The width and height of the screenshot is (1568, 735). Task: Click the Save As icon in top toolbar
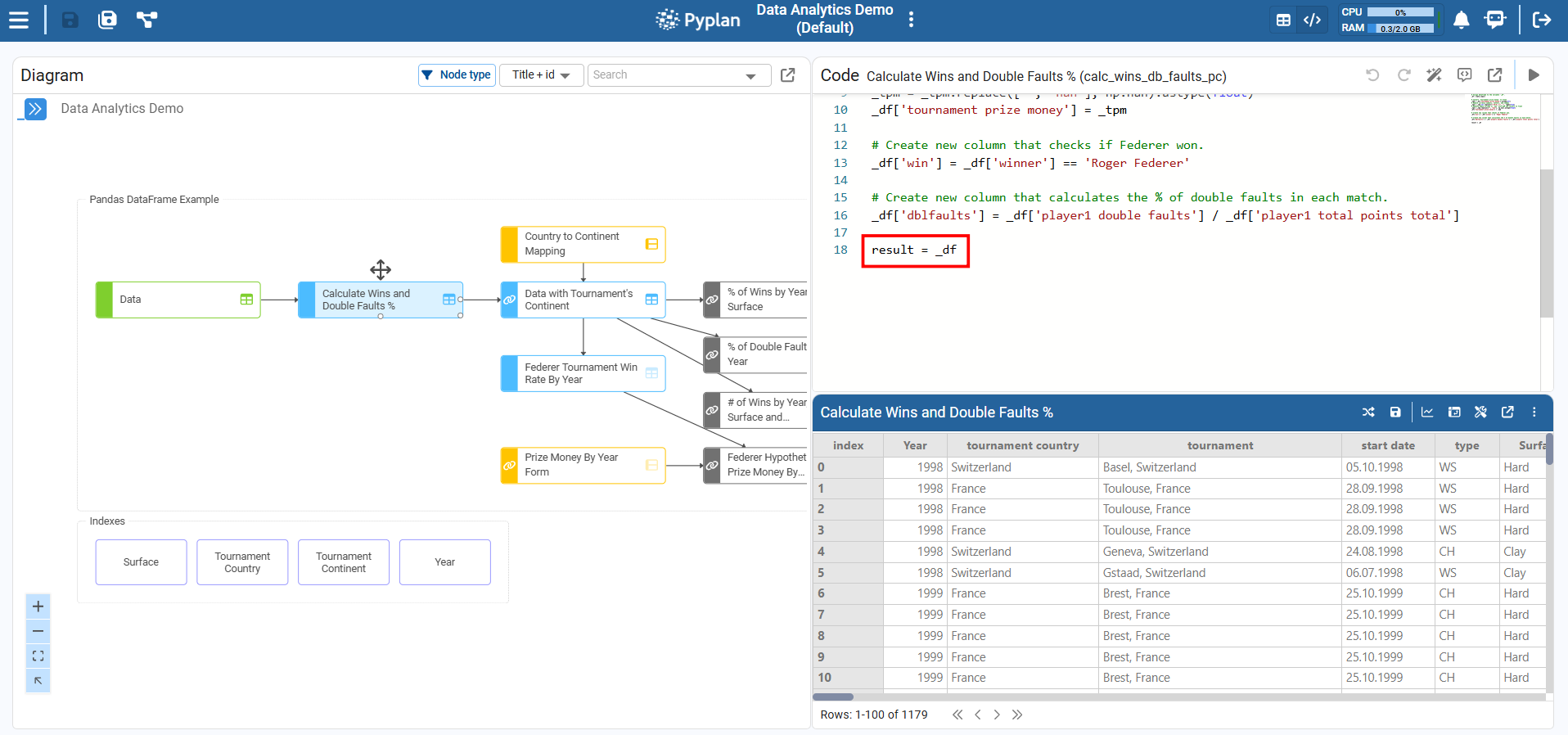click(x=107, y=20)
